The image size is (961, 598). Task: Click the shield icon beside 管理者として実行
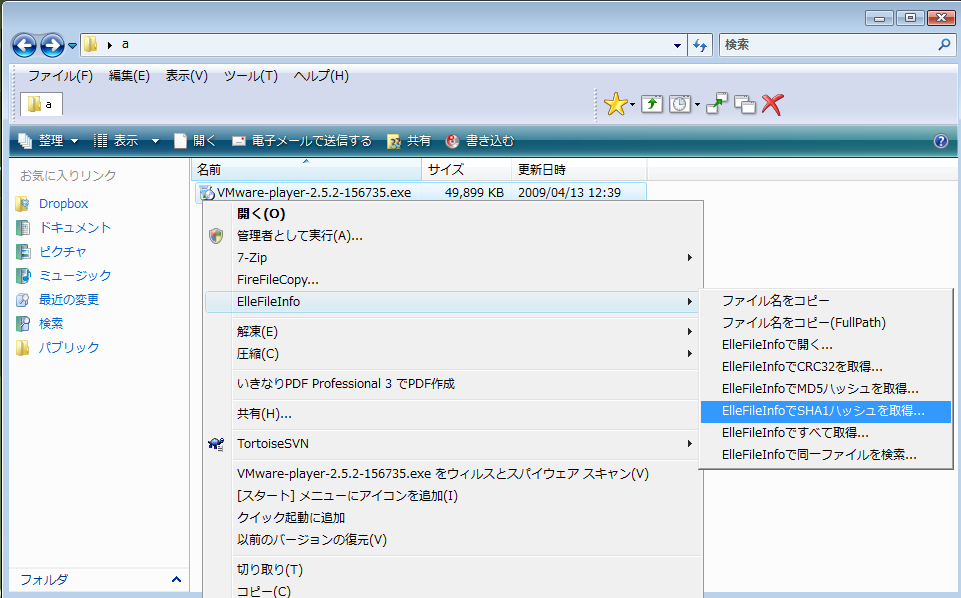pos(216,235)
